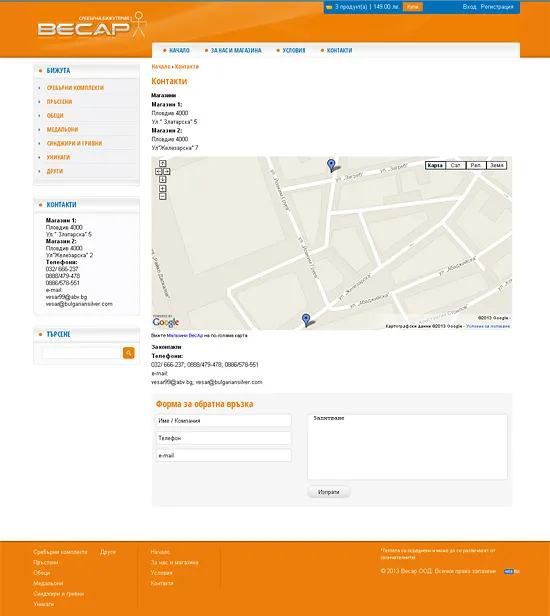The height and width of the screenshot is (616, 550).
Task: Click the top map marker near ул. Загреб
Action: (x=331, y=165)
